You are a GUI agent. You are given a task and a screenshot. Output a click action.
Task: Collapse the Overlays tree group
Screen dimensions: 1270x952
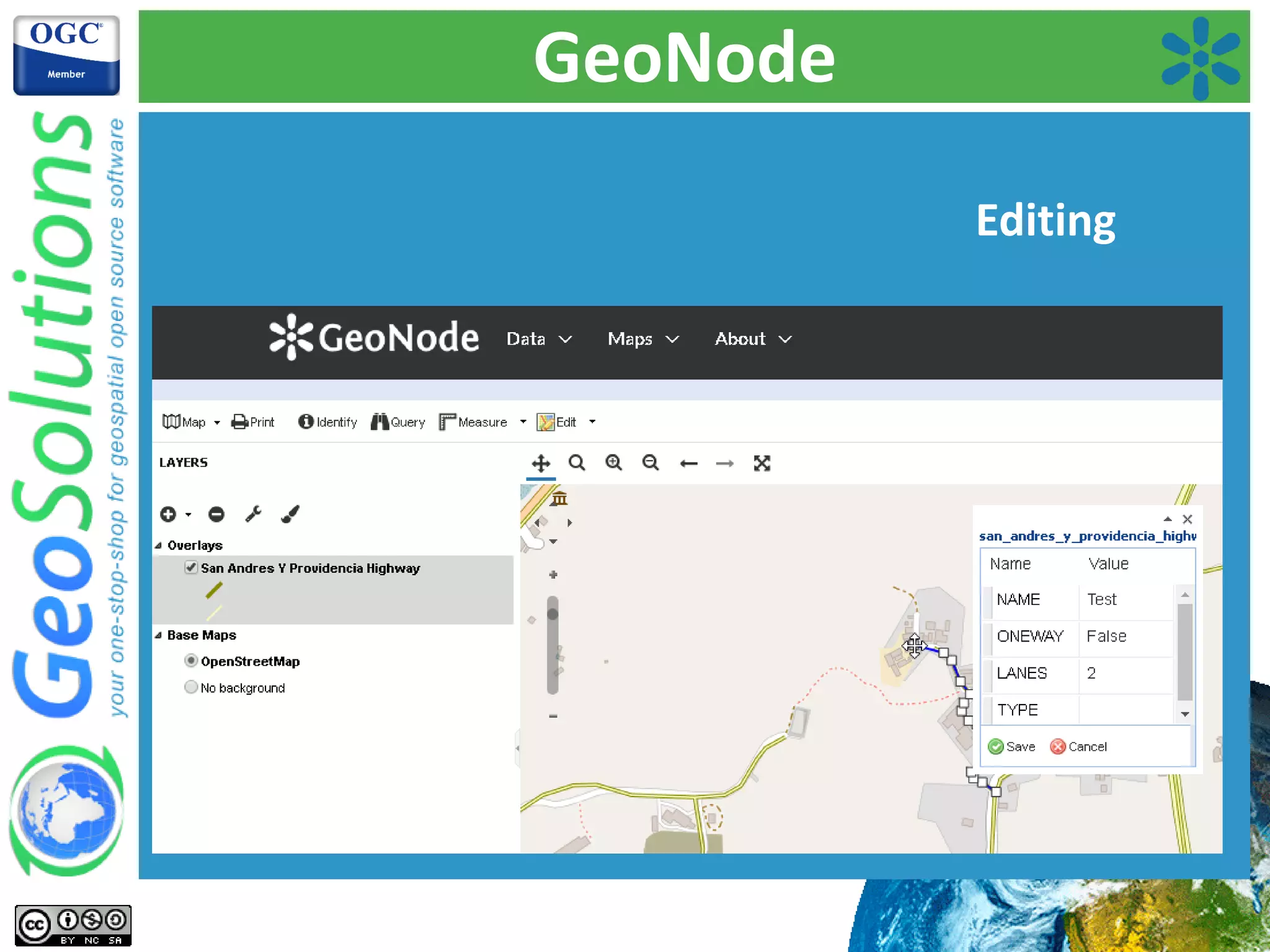158,545
